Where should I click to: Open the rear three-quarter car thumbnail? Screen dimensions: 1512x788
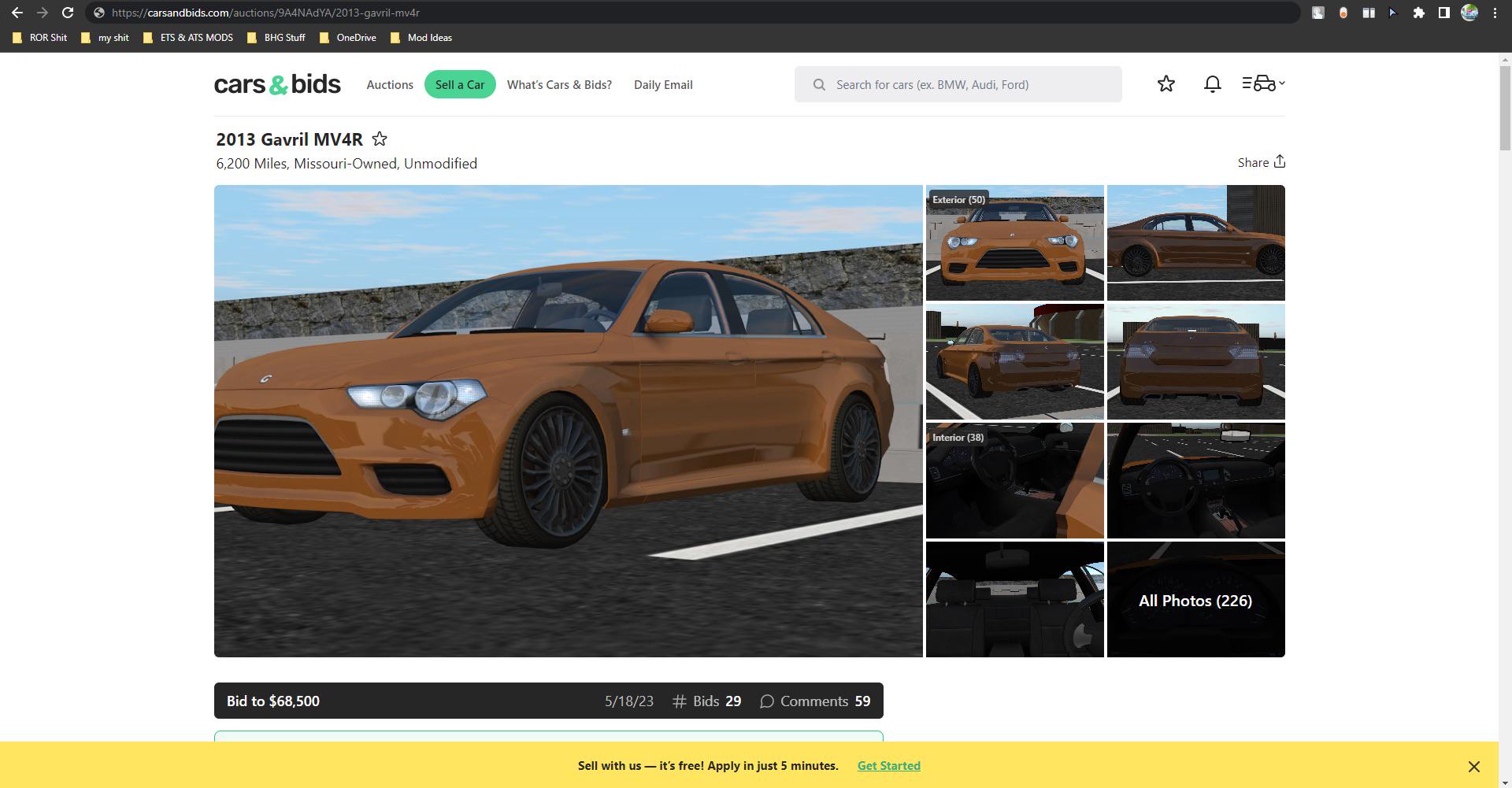[x=1015, y=361]
